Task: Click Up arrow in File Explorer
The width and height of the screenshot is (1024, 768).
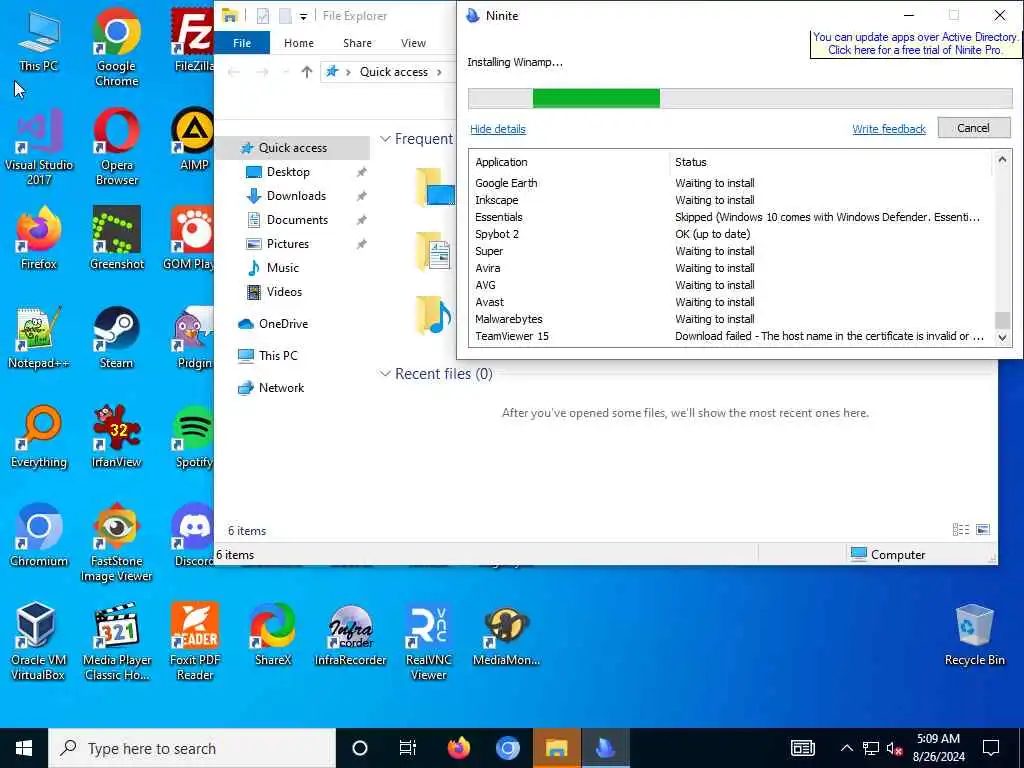Action: click(307, 72)
